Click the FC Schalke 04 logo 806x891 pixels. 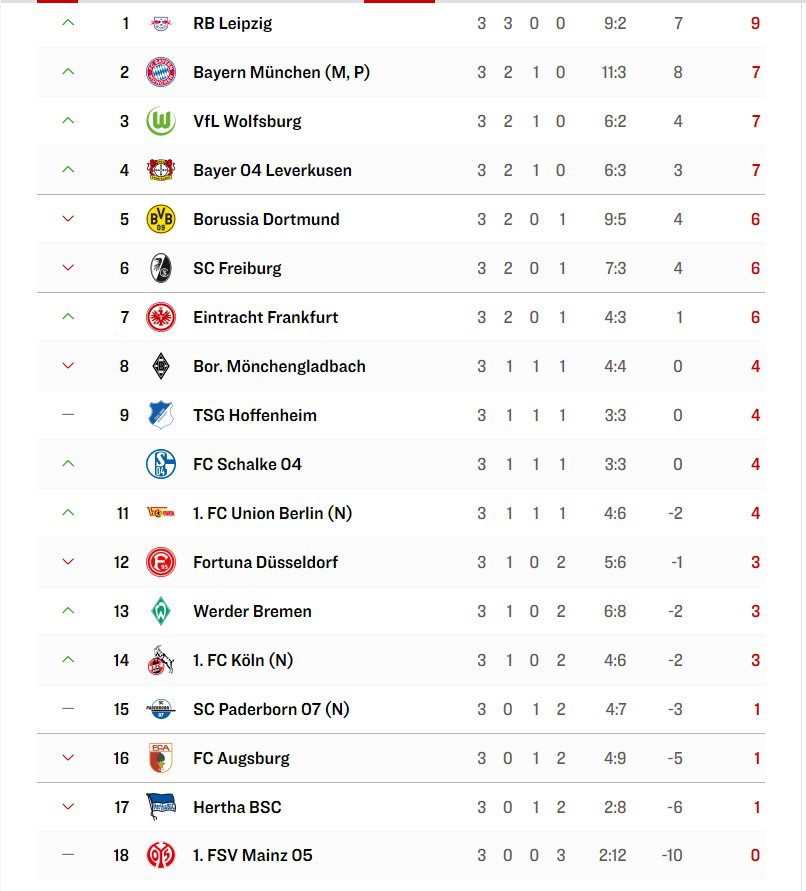tap(160, 464)
